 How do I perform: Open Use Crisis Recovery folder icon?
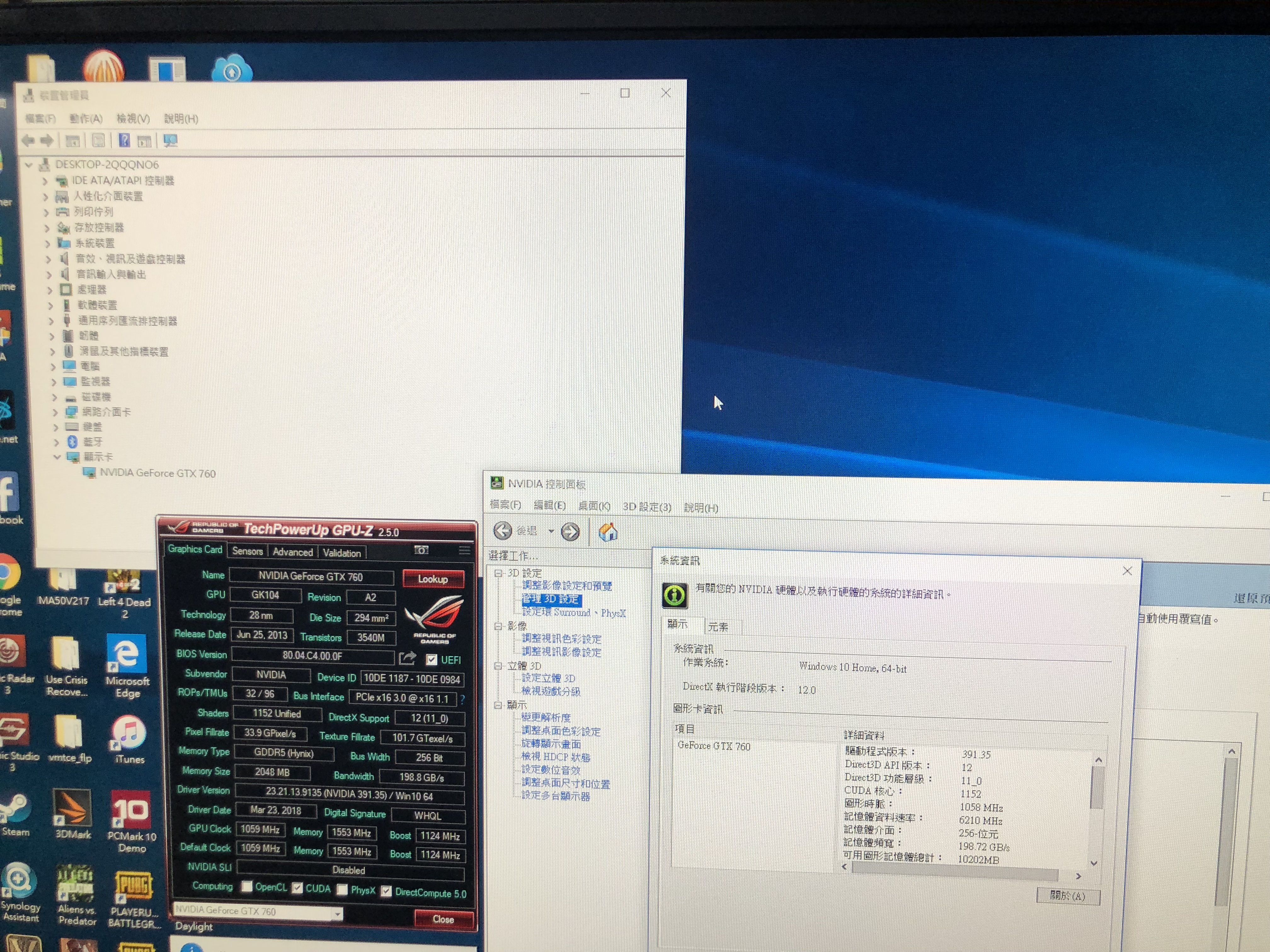point(66,666)
